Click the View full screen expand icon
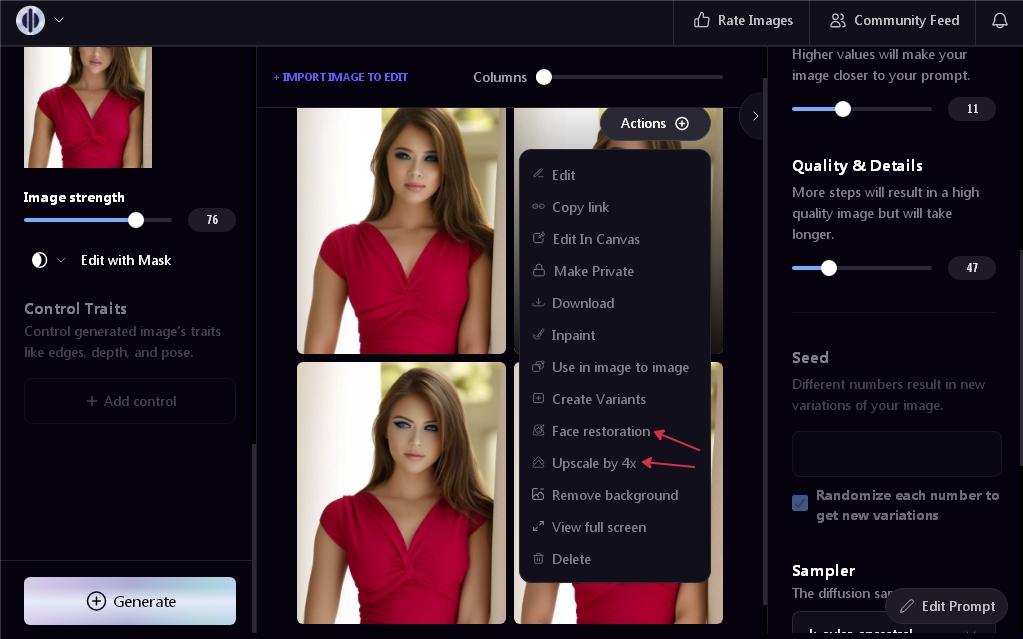The width and height of the screenshot is (1023, 639). pyautogui.click(x=538, y=527)
